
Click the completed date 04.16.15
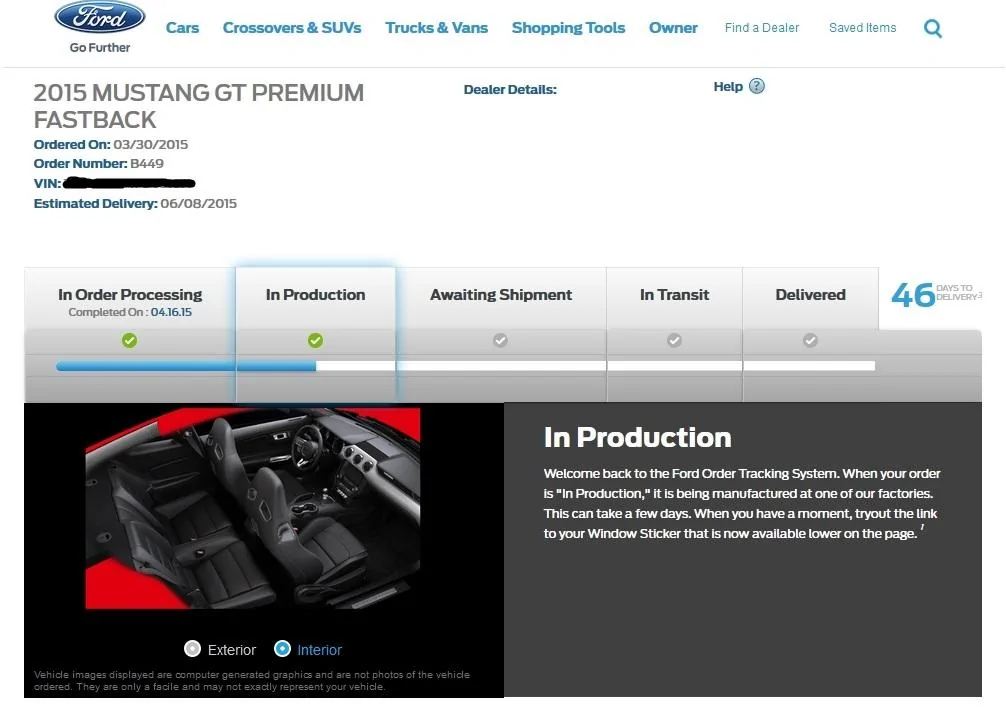click(171, 312)
